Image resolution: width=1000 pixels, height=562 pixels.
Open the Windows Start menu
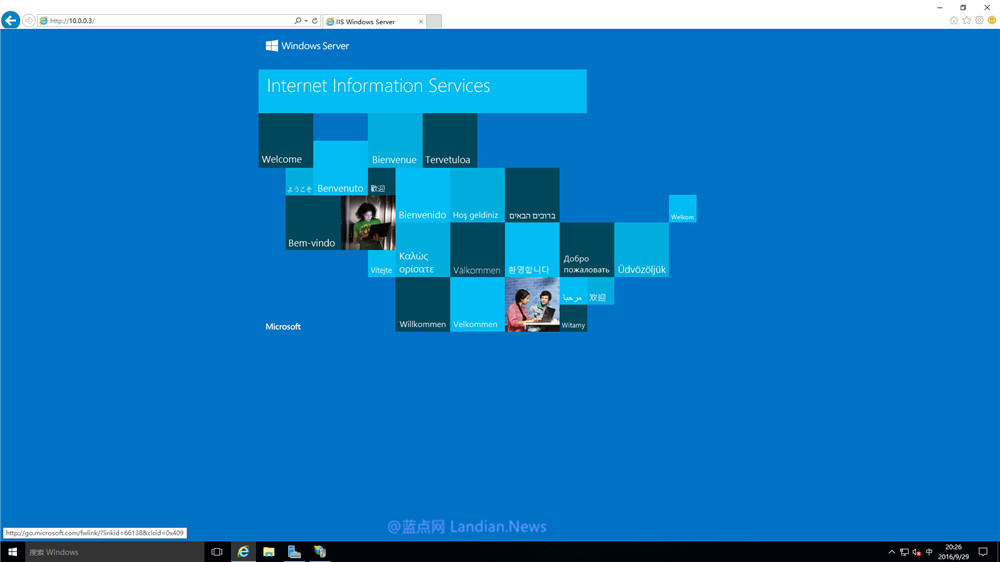[12, 552]
